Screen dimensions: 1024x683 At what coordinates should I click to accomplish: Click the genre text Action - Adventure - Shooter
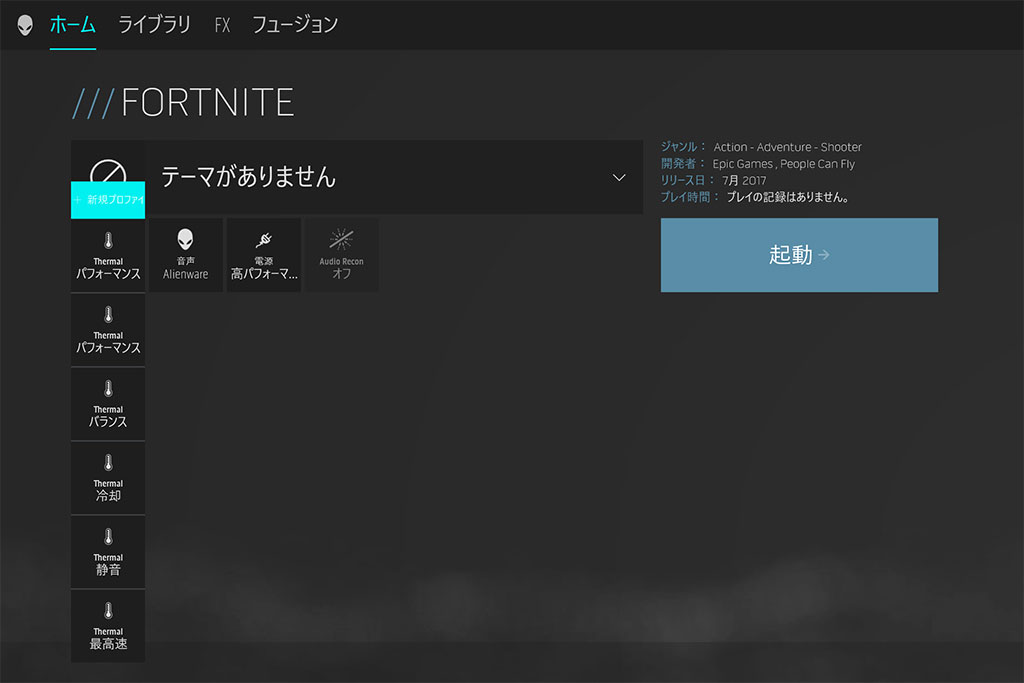pyautogui.click(x=787, y=147)
